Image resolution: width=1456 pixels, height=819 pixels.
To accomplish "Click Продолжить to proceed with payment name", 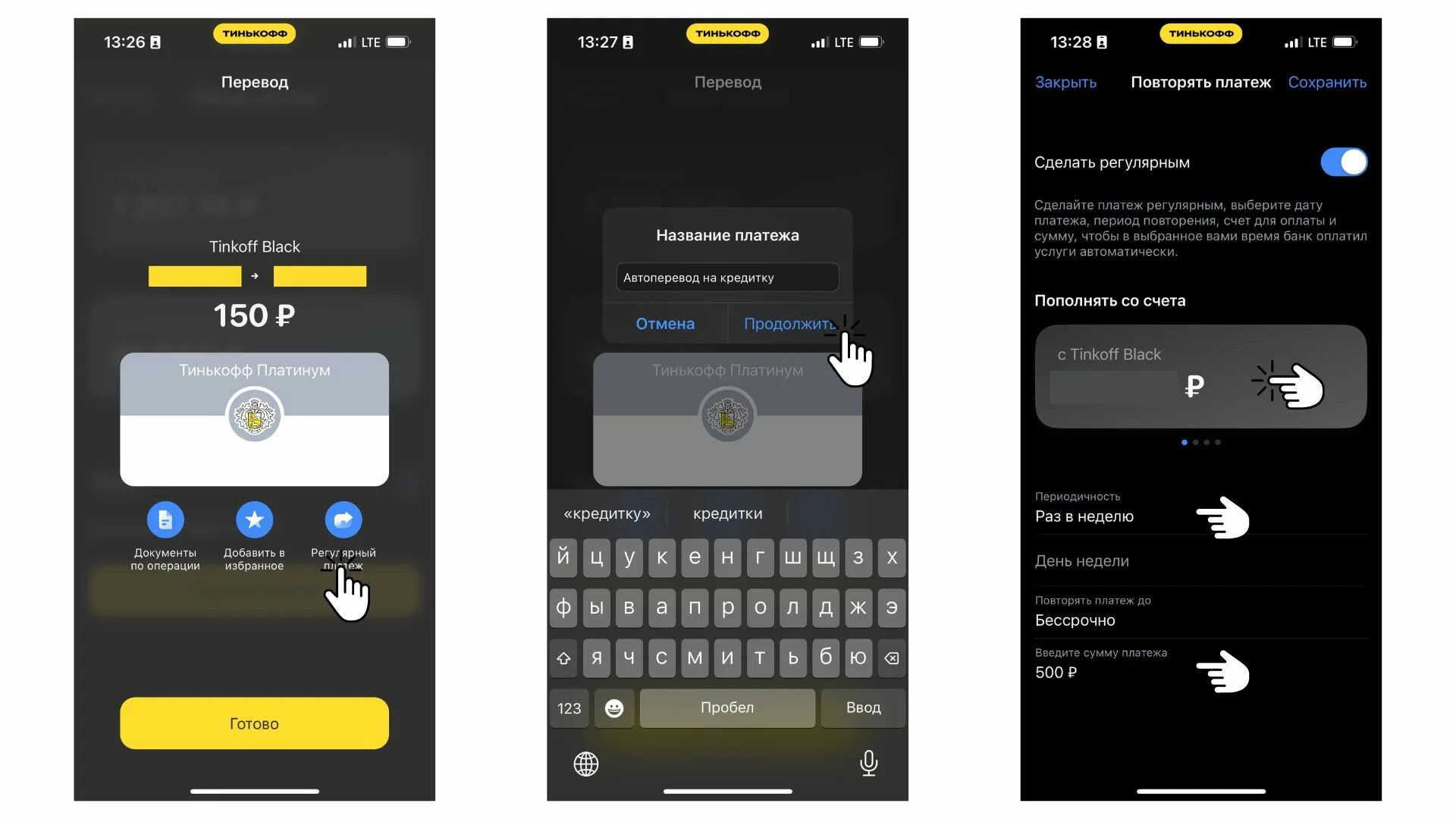I will point(788,322).
